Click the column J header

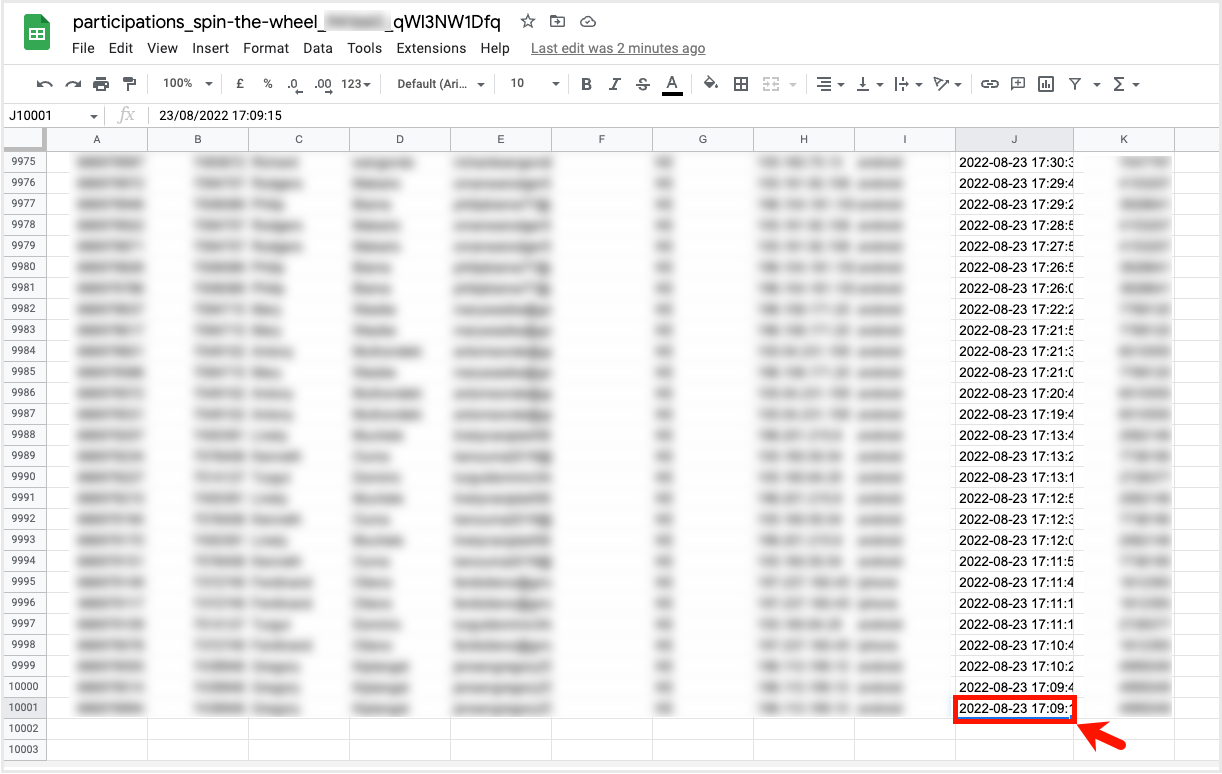pyautogui.click(x=1014, y=140)
